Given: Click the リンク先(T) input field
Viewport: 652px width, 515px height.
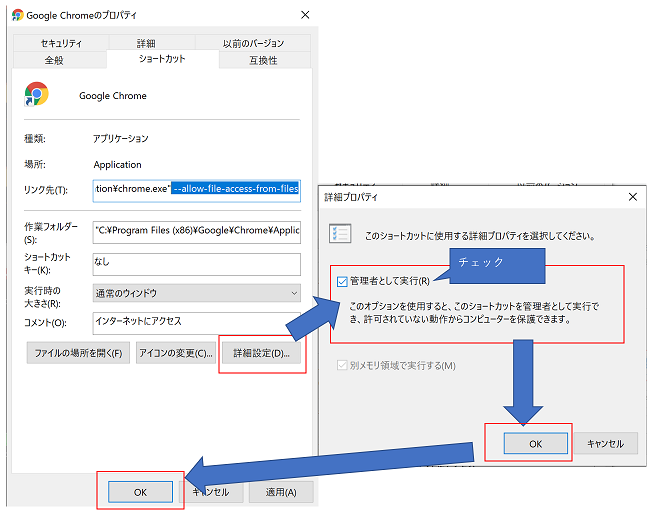Looking at the screenshot, I should [196, 191].
